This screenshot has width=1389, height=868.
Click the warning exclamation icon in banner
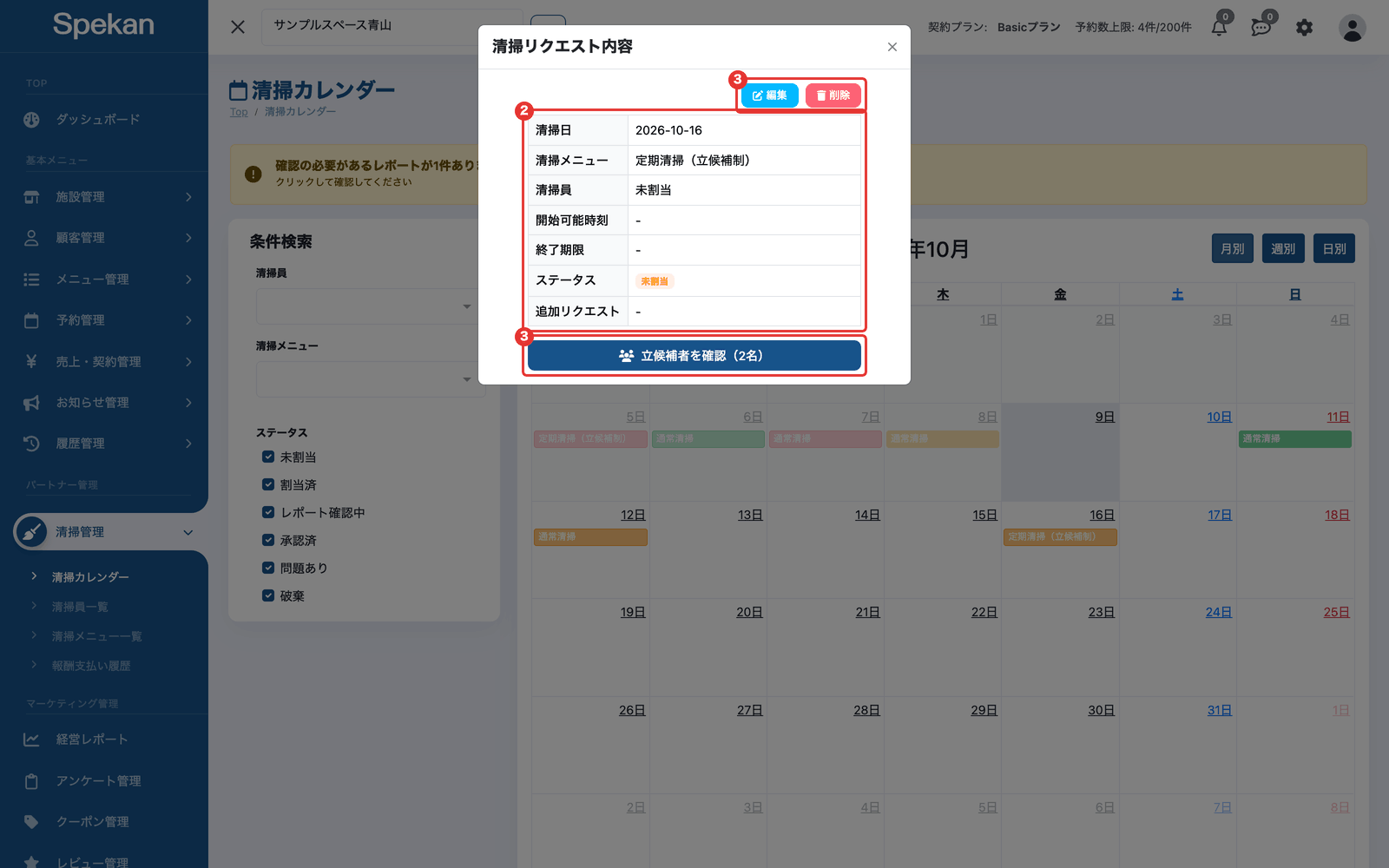(x=253, y=174)
